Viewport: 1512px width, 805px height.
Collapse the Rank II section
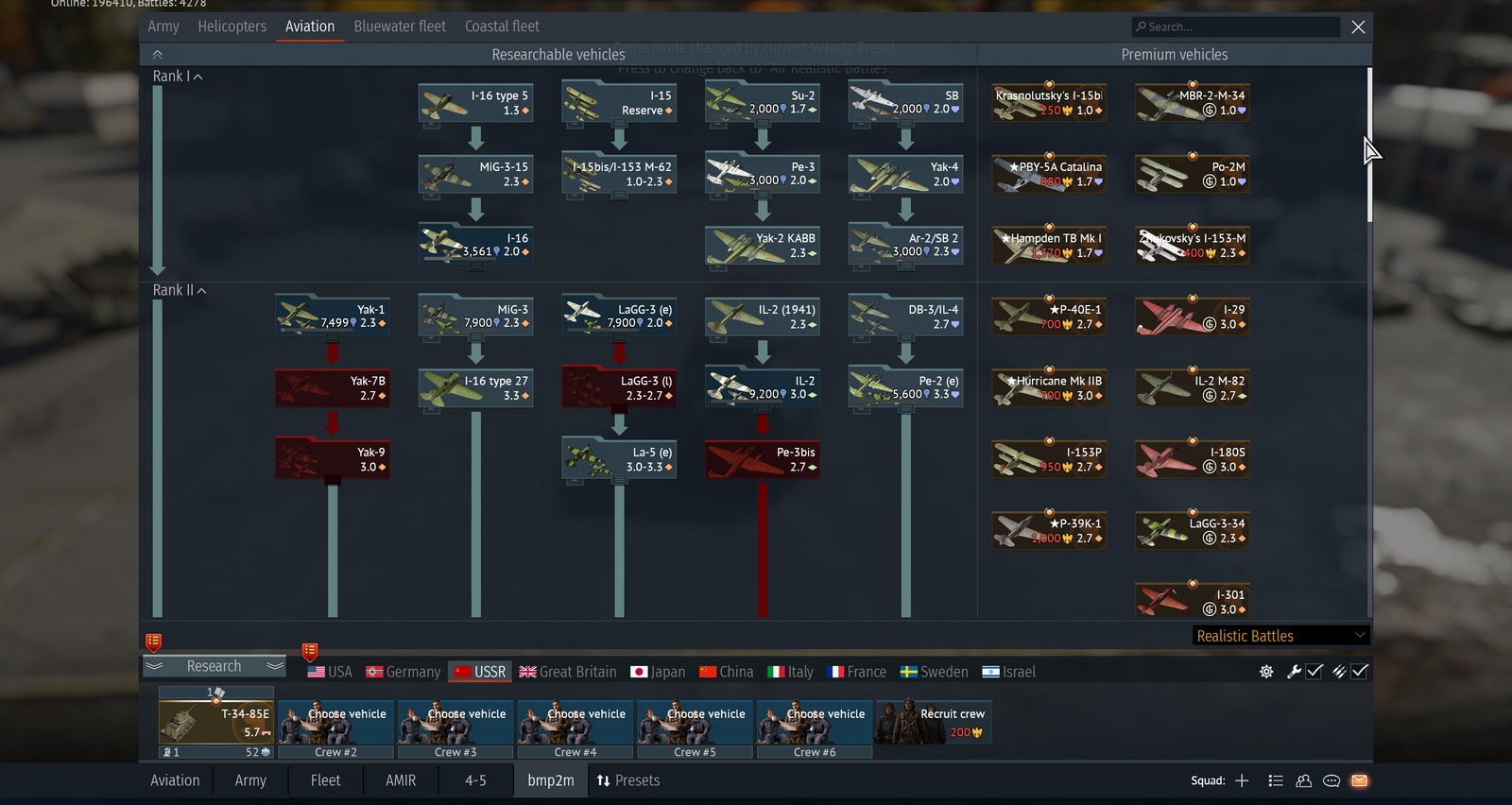click(180, 290)
